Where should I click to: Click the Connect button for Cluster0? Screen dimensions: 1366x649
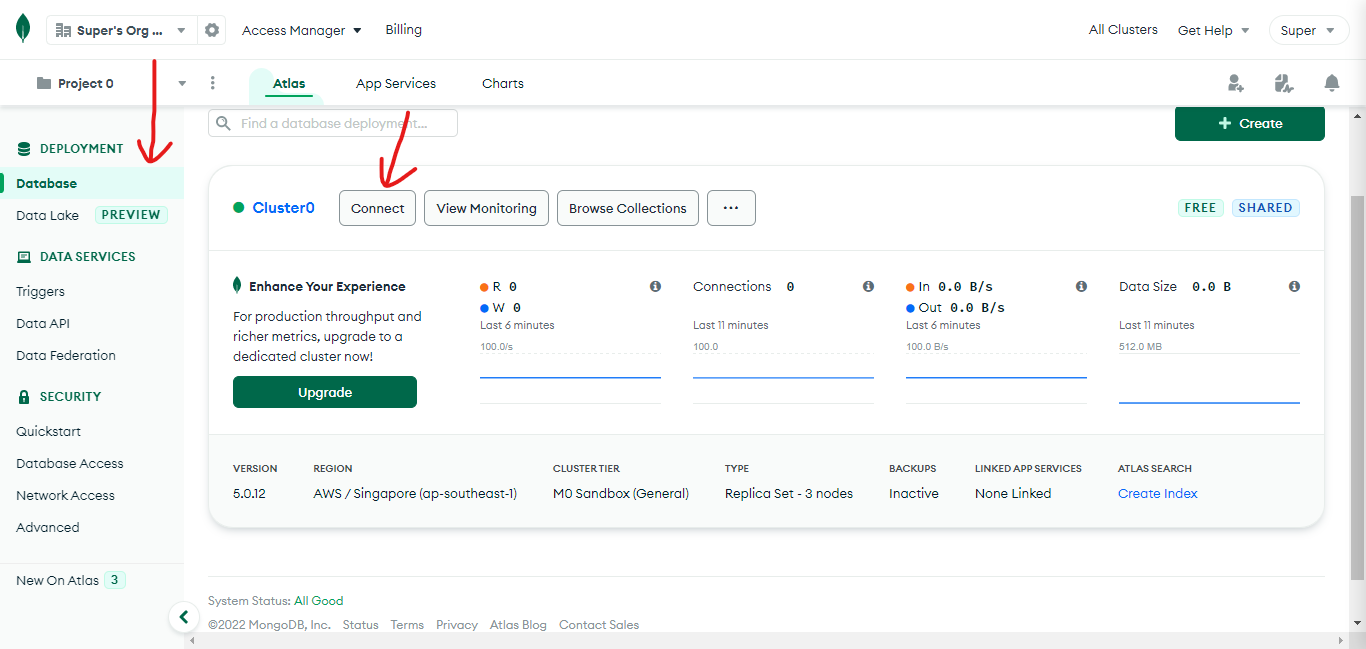click(378, 208)
